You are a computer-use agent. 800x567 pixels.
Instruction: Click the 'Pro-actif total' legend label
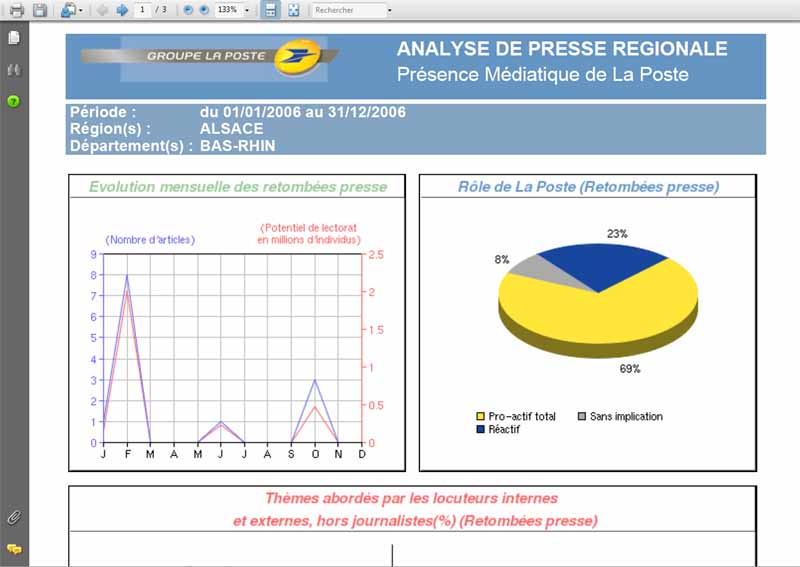(522, 416)
